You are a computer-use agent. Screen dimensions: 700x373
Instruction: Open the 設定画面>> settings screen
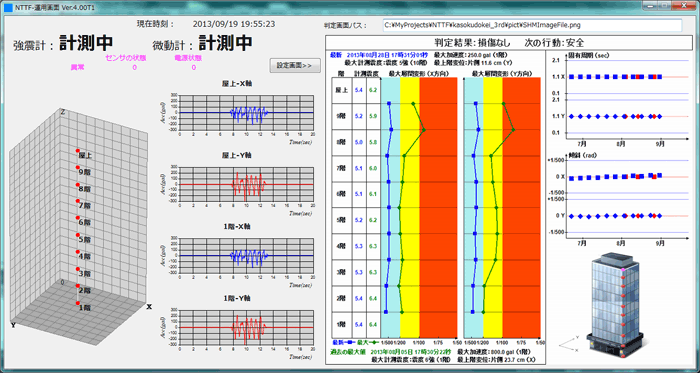[x=295, y=65]
